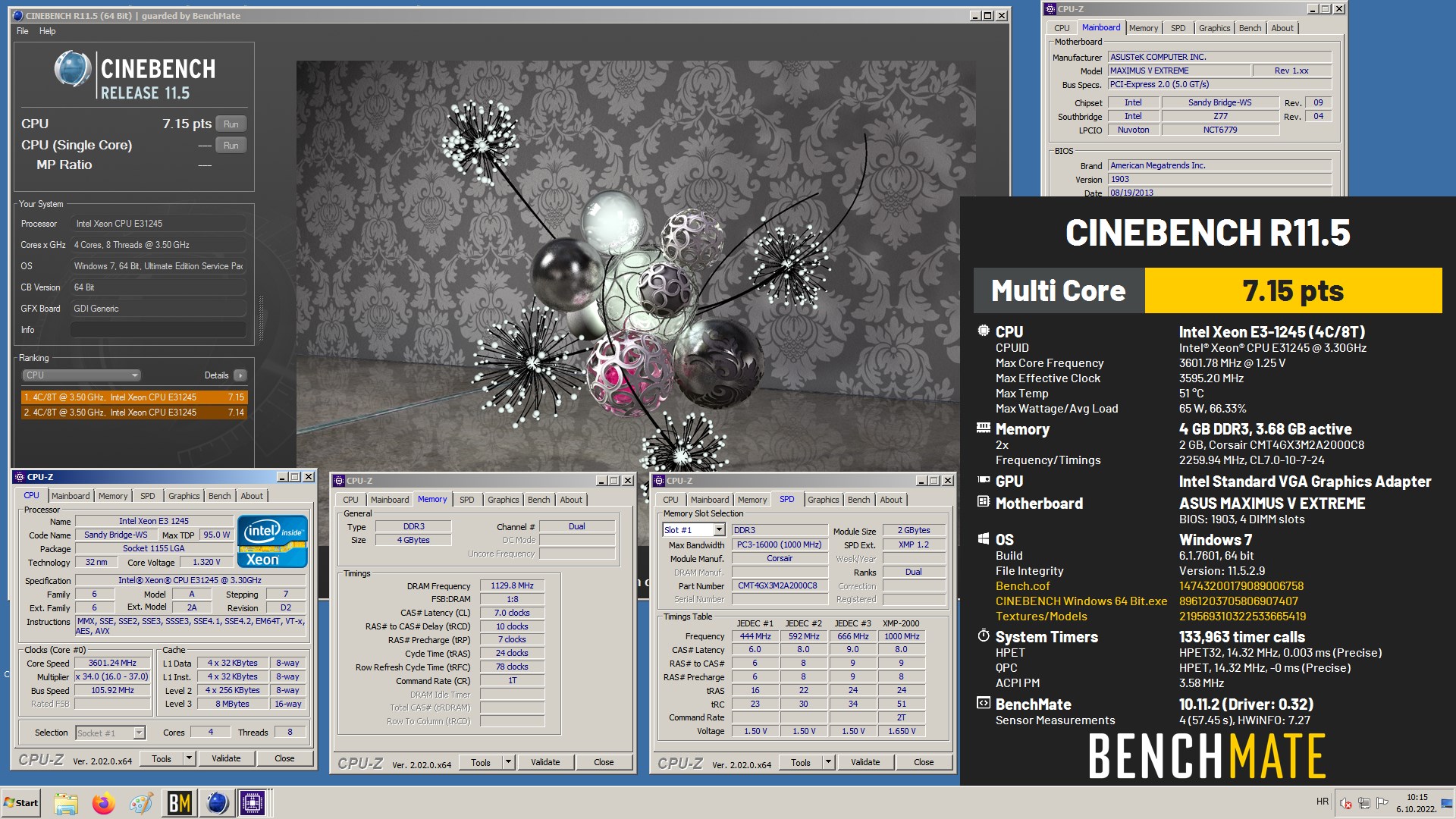Screen dimensions: 1456x819
Task: Open Bench tab in bottom-left CPU-Z window
Action: (220, 496)
